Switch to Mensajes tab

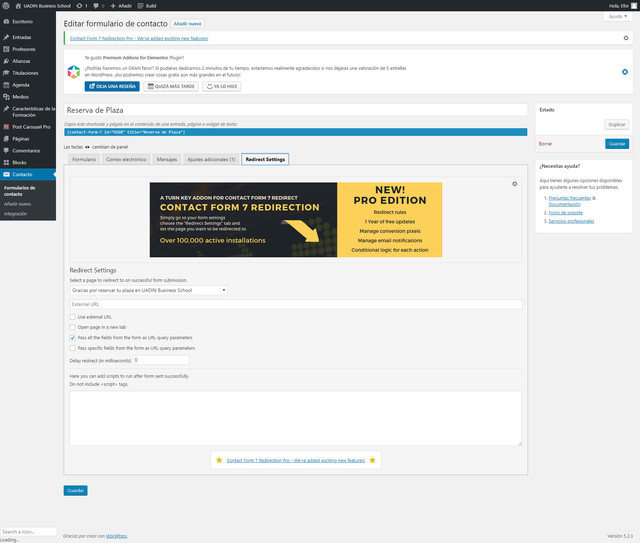point(167,159)
